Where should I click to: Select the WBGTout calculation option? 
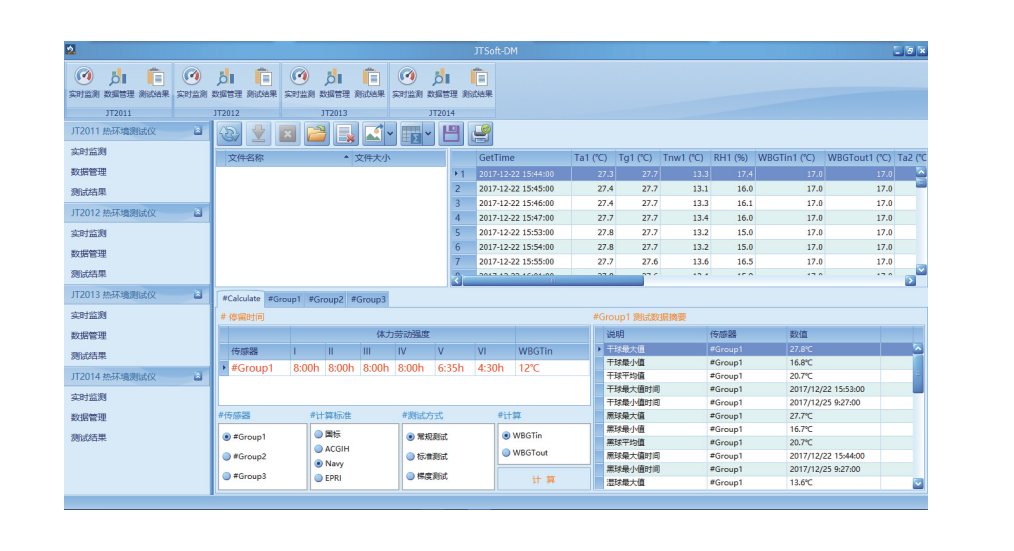tap(505, 453)
